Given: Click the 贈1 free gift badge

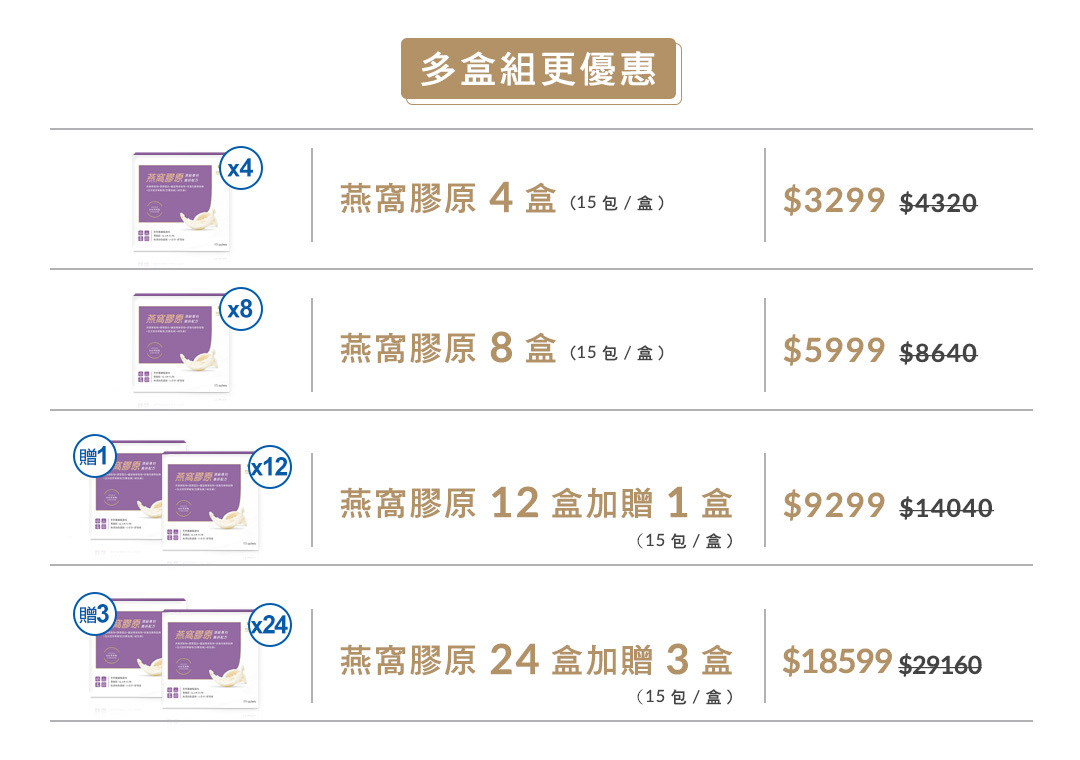Looking at the screenshot, I should (x=95, y=456).
